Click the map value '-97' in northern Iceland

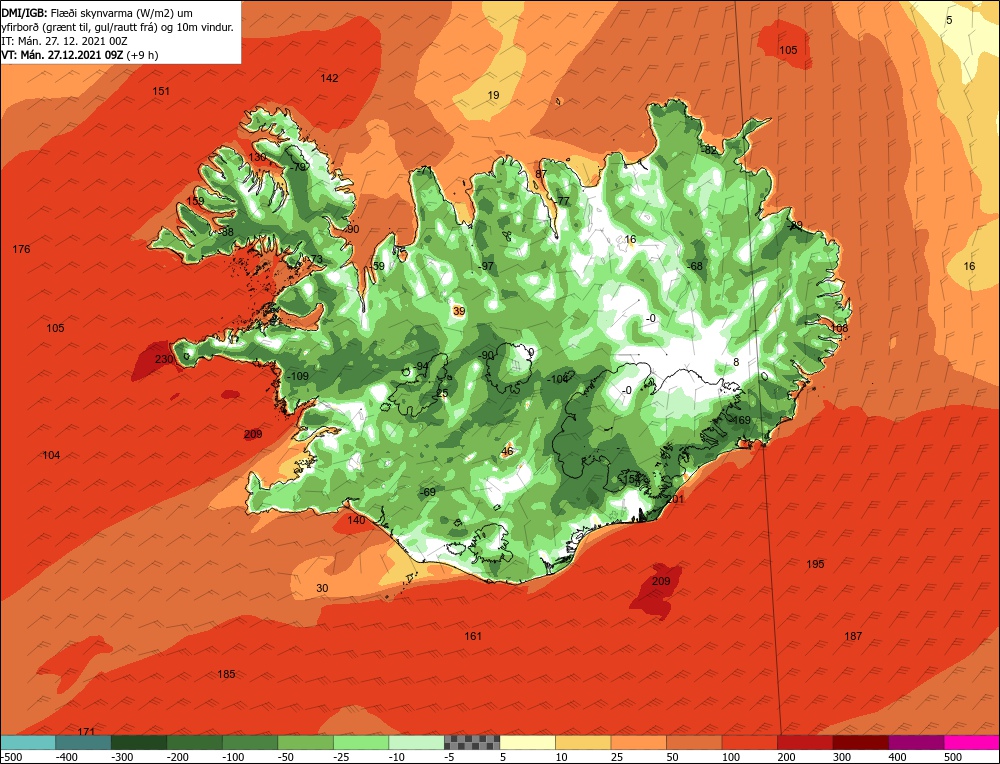click(487, 266)
